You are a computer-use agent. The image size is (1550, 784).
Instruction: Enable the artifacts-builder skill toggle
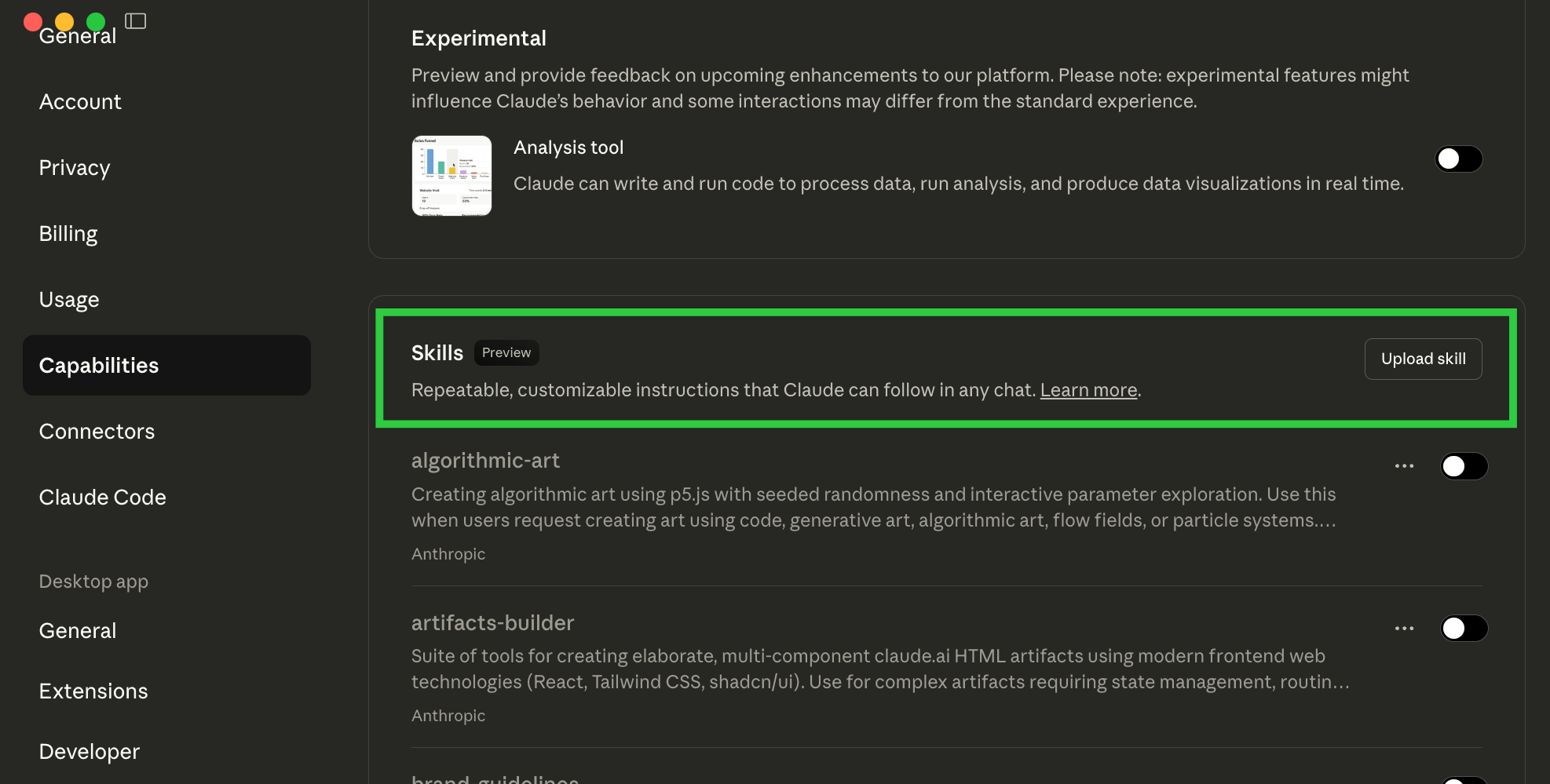(1464, 629)
